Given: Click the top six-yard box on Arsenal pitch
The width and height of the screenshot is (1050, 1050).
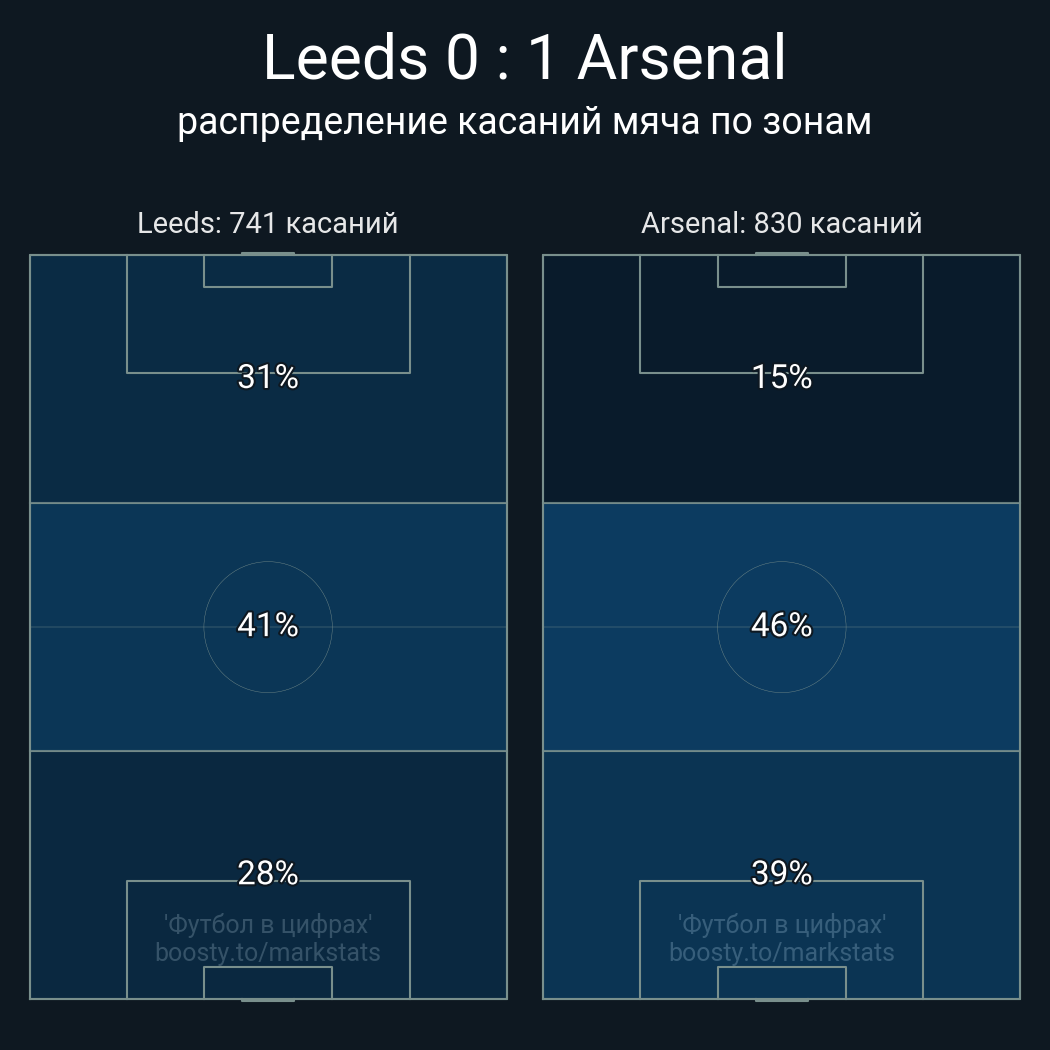Looking at the screenshot, I should point(782,271).
